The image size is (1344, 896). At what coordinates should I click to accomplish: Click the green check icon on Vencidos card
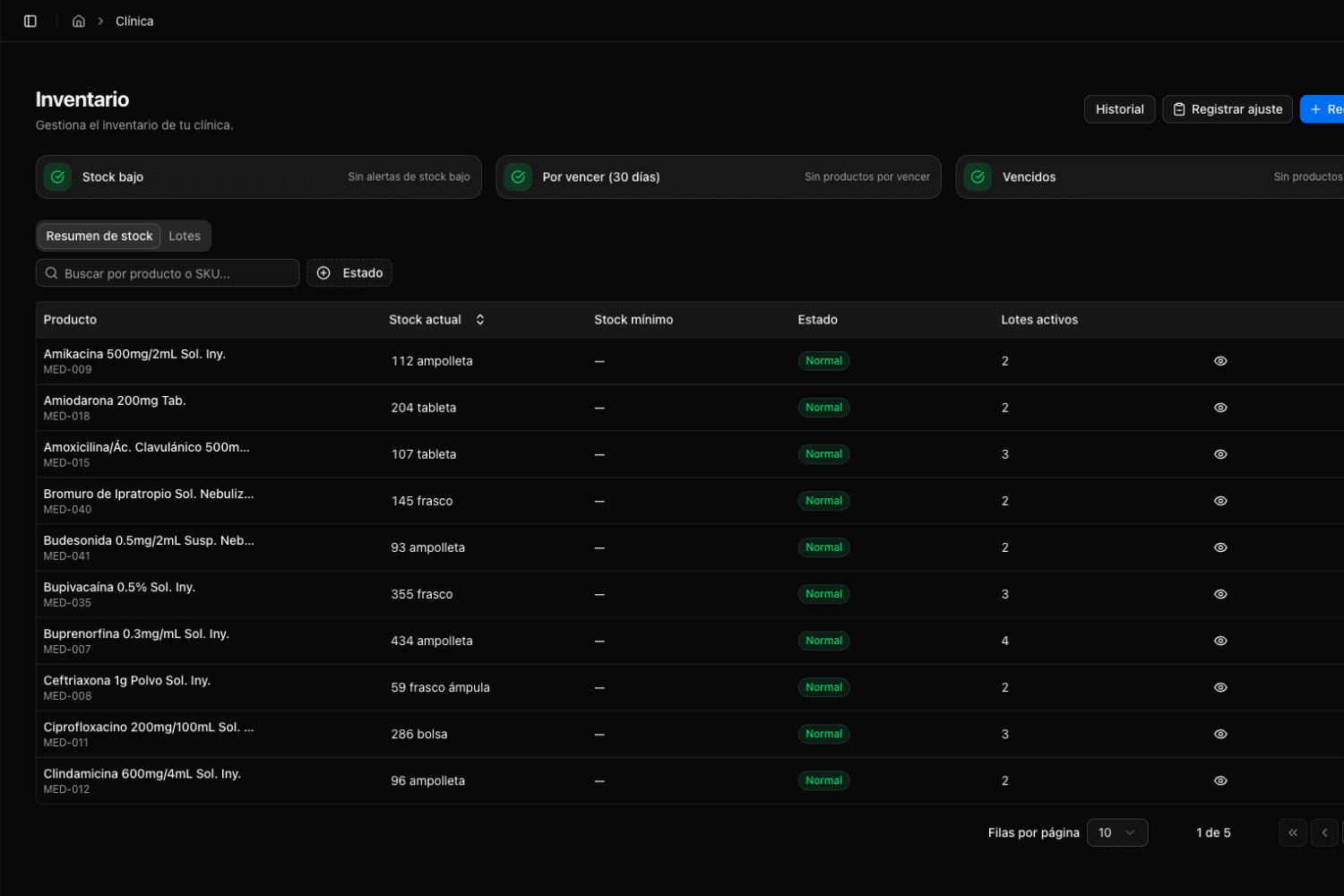(978, 177)
